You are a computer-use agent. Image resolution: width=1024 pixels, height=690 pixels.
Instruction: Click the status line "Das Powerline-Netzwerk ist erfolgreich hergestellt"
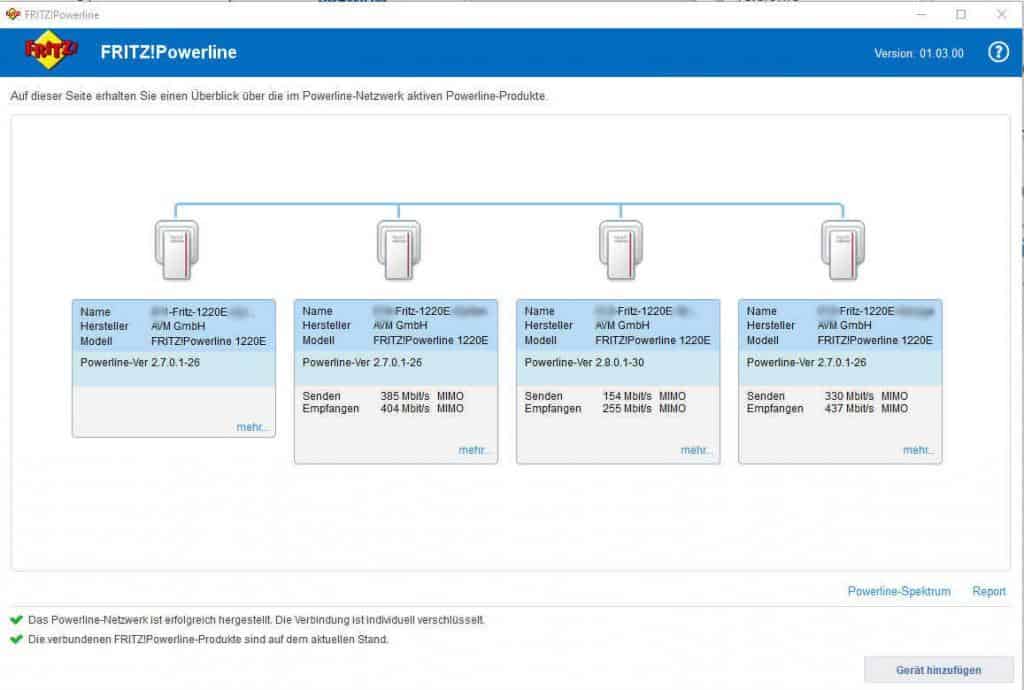pyautogui.click(x=256, y=619)
